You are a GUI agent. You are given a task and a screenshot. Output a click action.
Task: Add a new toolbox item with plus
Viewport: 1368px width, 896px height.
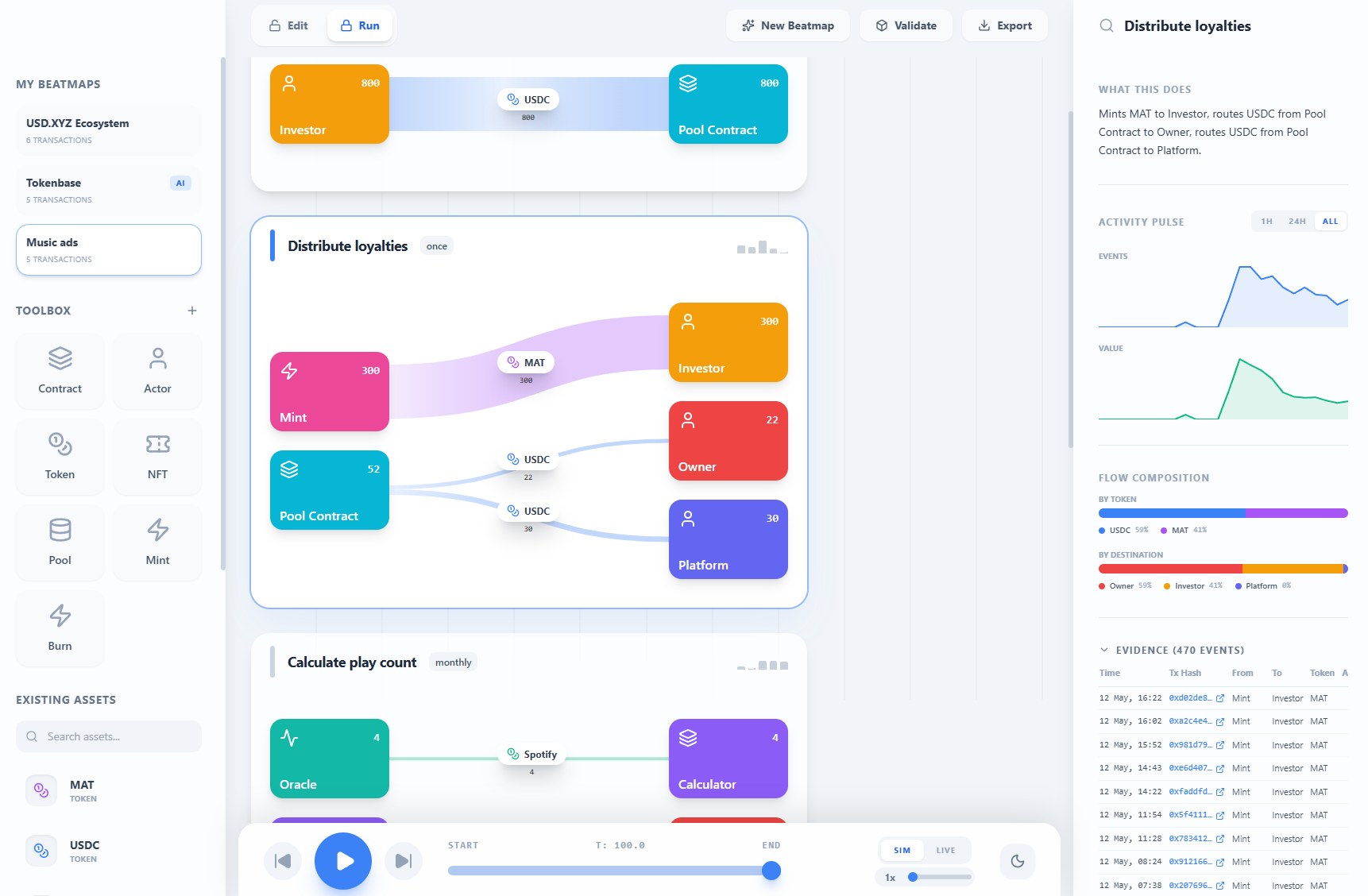click(x=191, y=311)
